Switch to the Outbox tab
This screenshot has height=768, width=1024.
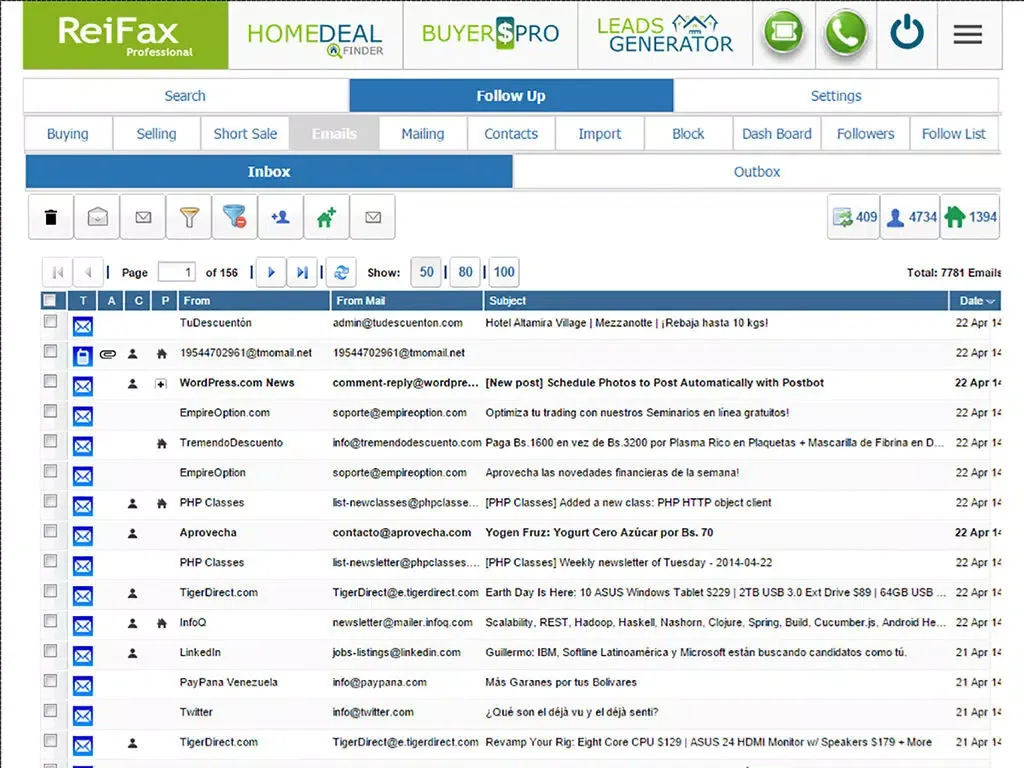[757, 172]
